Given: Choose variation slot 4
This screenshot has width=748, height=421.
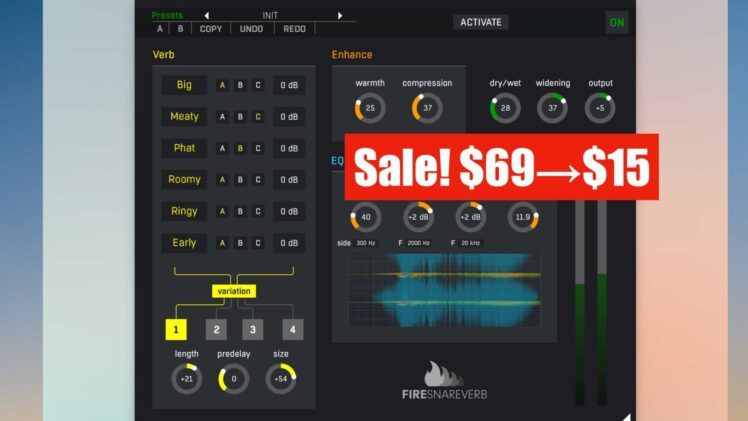Looking at the screenshot, I should point(292,329).
